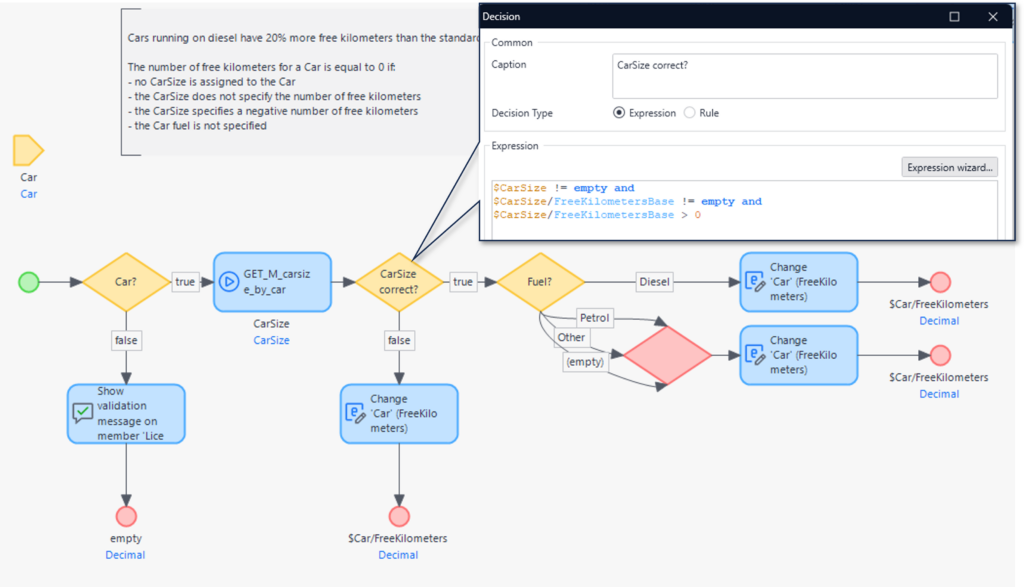Select the GET_M_carsize_by_car activity box
1024x587 pixels.
(x=272, y=282)
